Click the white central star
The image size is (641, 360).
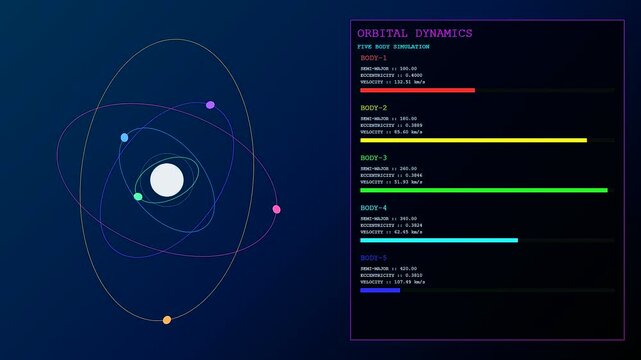(x=167, y=180)
